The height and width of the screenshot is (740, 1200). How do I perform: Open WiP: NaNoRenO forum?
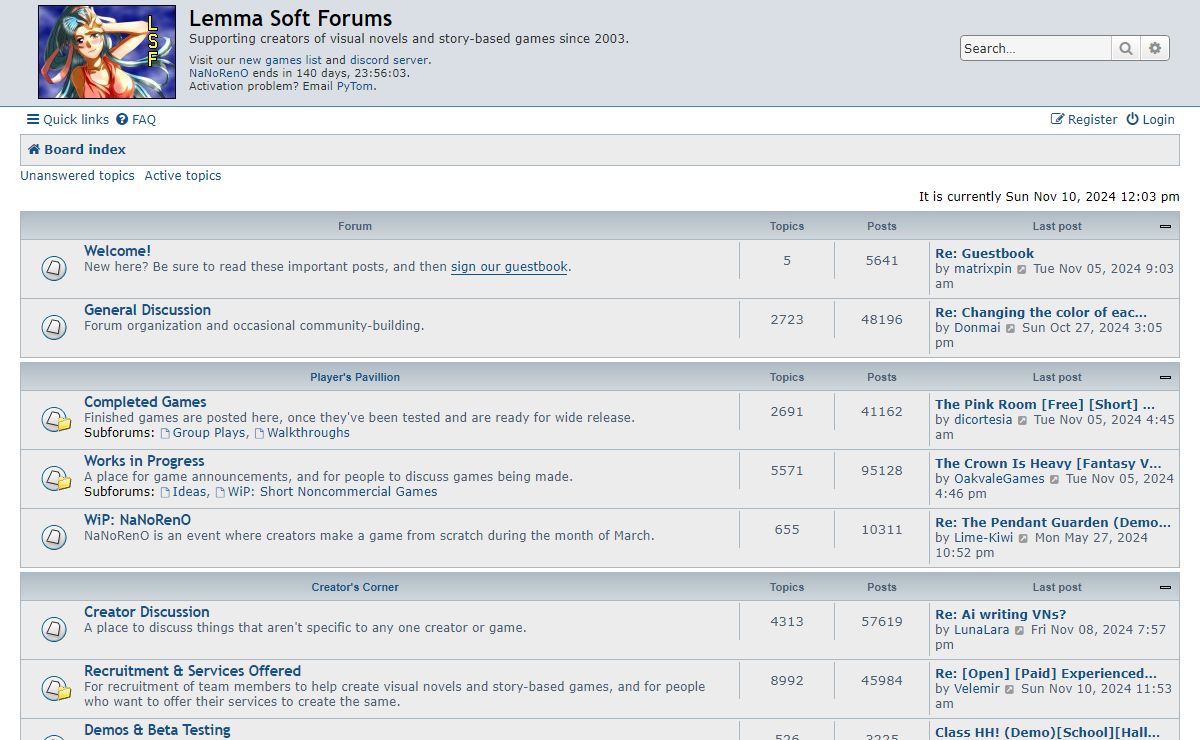pyautogui.click(x=137, y=520)
